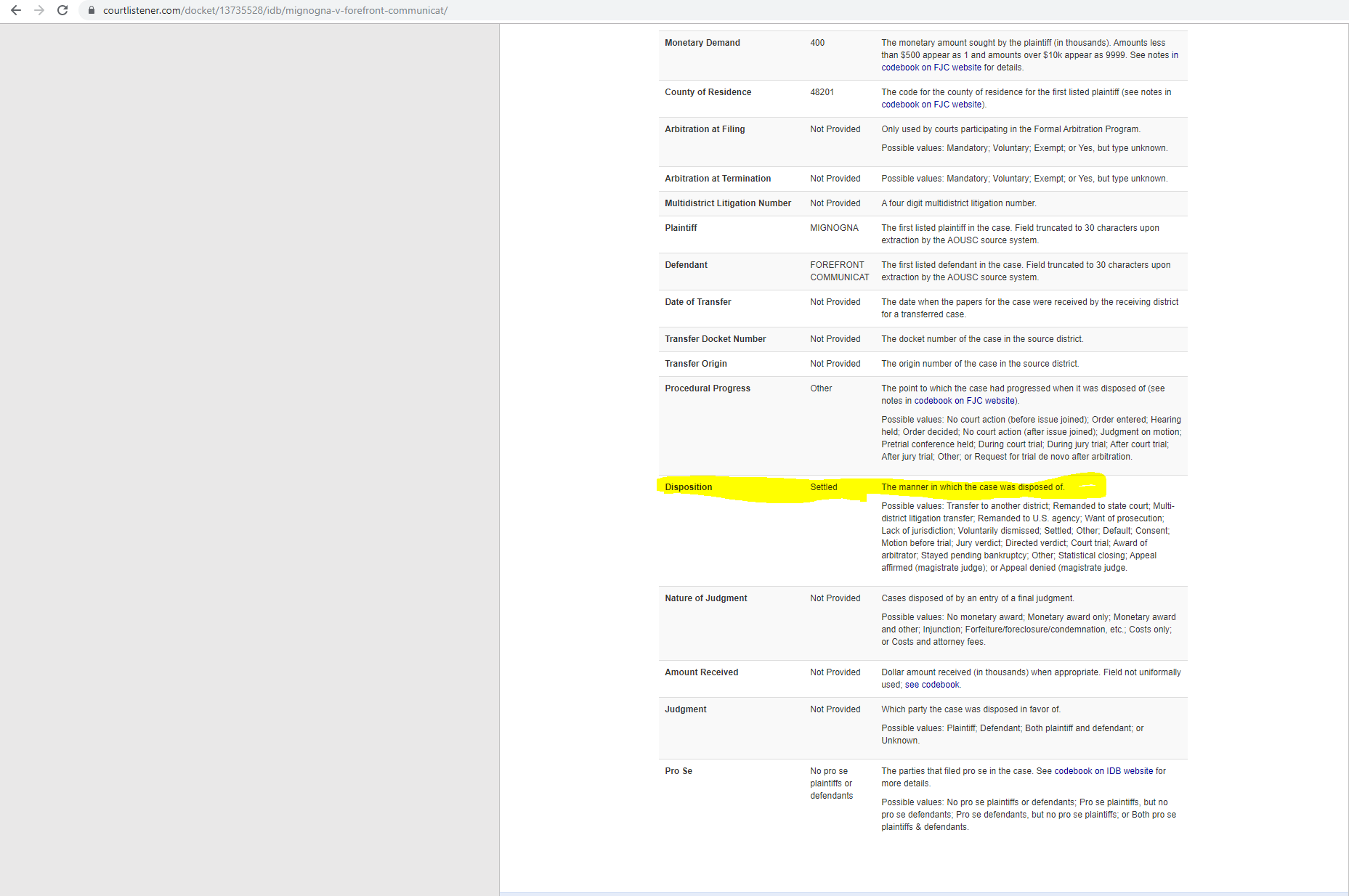Open codebook on IDB website link in Pro Se row
Viewport: 1349px width, 896px height.
tap(1103, 771)
